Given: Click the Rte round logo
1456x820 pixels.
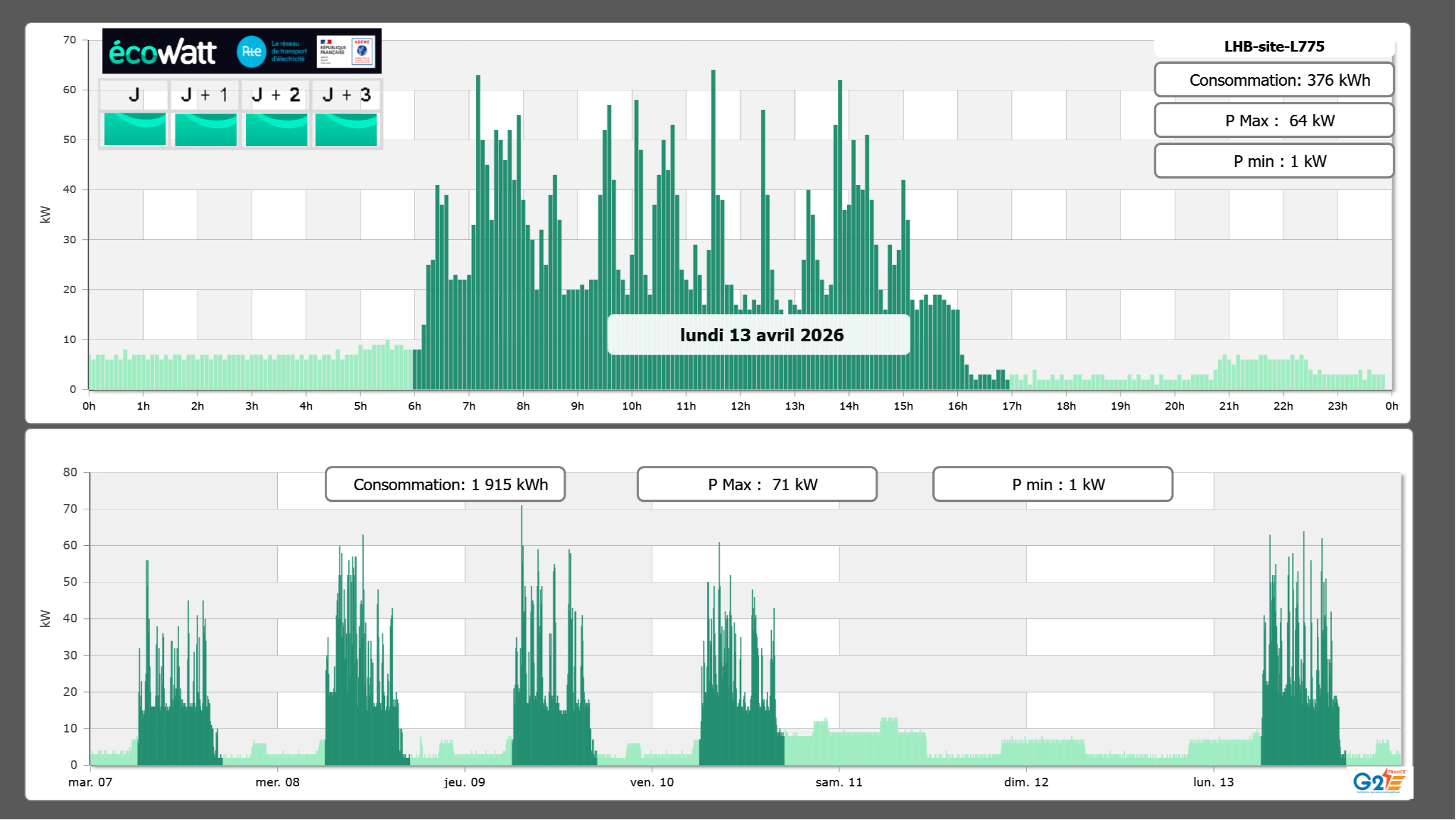Looking at the screenshot, I should tap(251, 52).
